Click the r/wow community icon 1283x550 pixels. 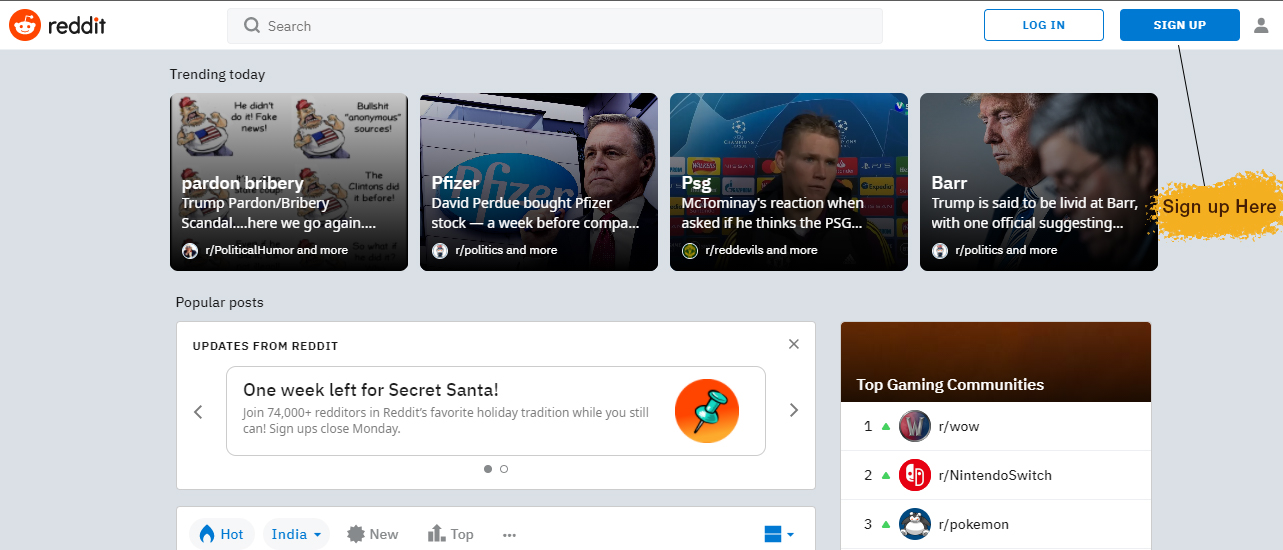tap(915, 426)
